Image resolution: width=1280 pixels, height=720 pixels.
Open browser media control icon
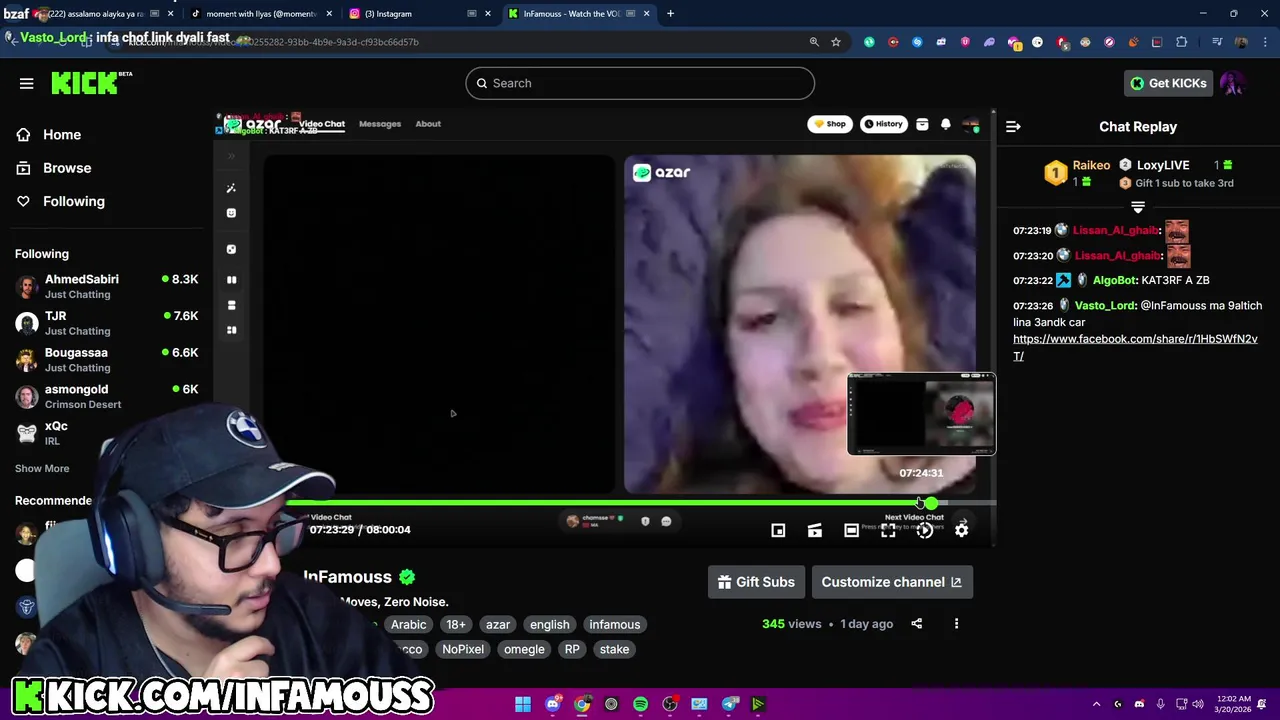coord(1217,42)
